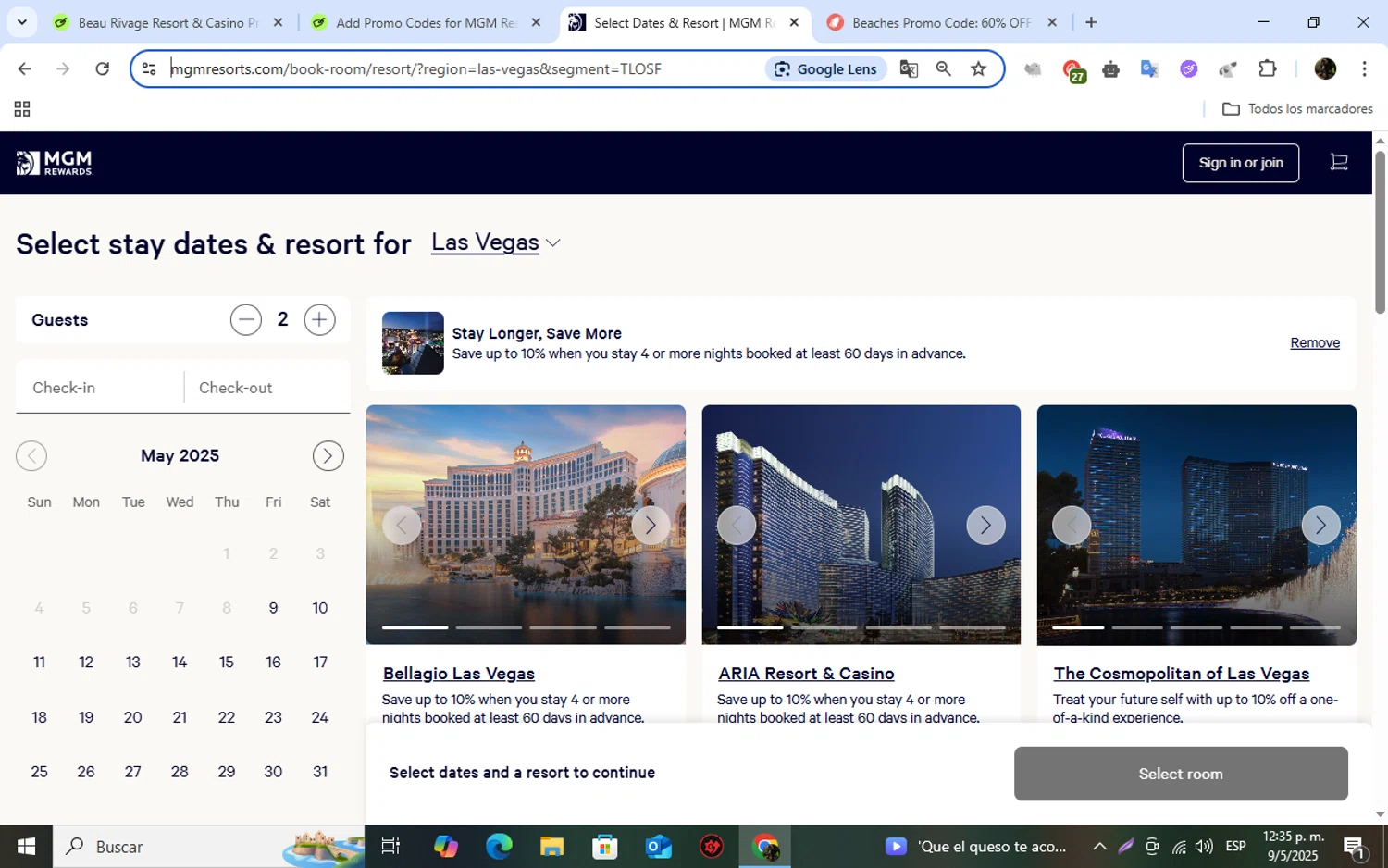This screenshot has height=868, width=1388.
Task: Reload the current page
Action: [x=103, y=68]
